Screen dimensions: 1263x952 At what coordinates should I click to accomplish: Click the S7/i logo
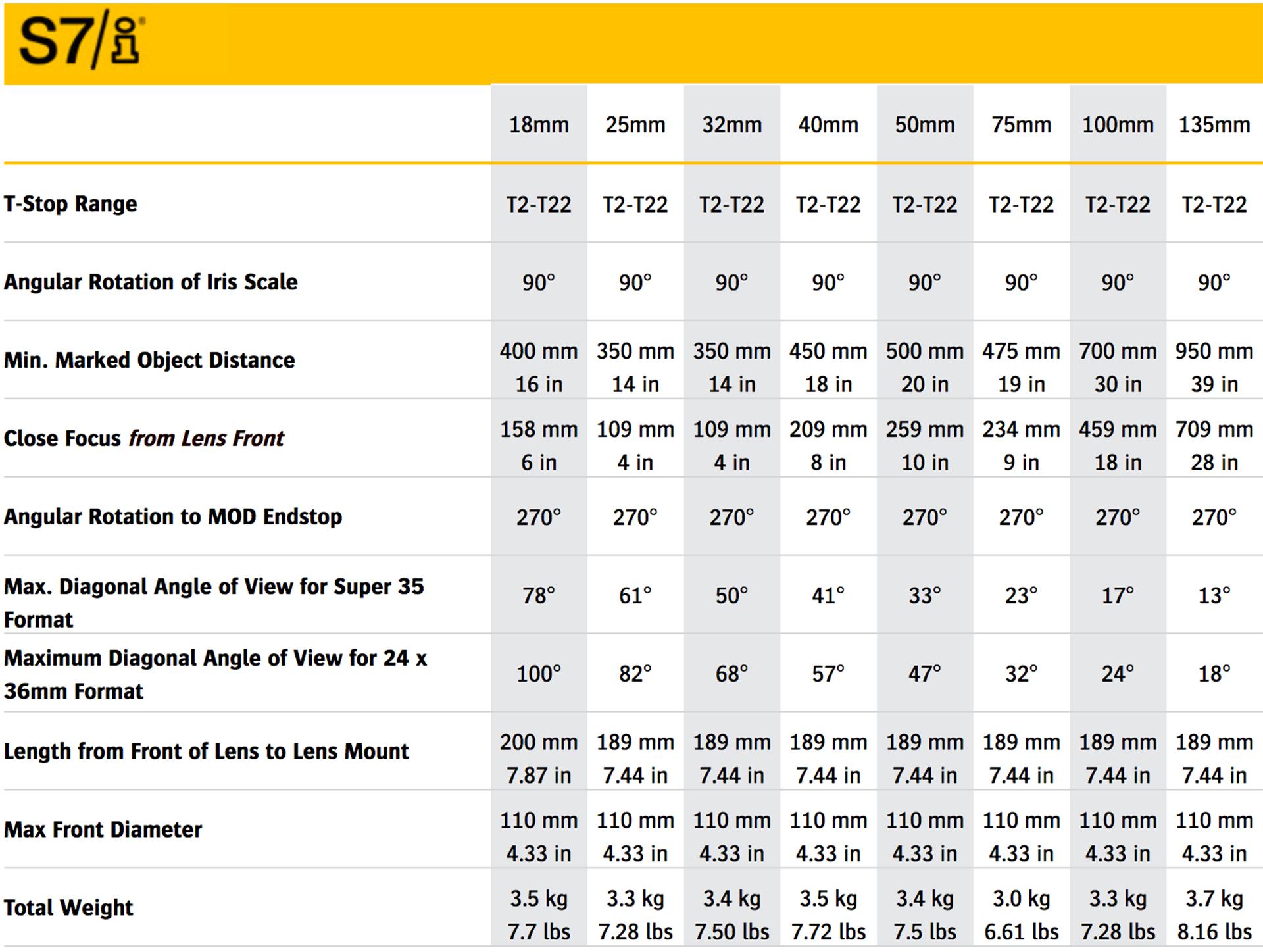[x=82, y=43]
